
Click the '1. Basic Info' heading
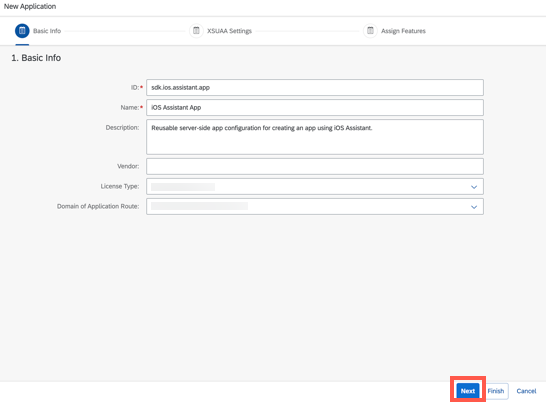(x=36, y=58)
